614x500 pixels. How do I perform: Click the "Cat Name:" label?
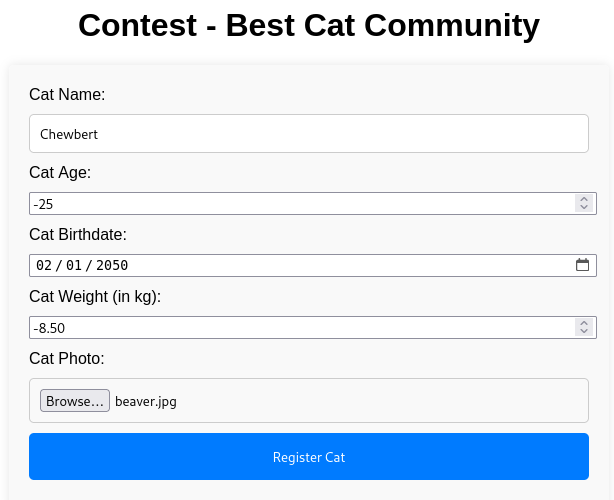pos(67,95)
